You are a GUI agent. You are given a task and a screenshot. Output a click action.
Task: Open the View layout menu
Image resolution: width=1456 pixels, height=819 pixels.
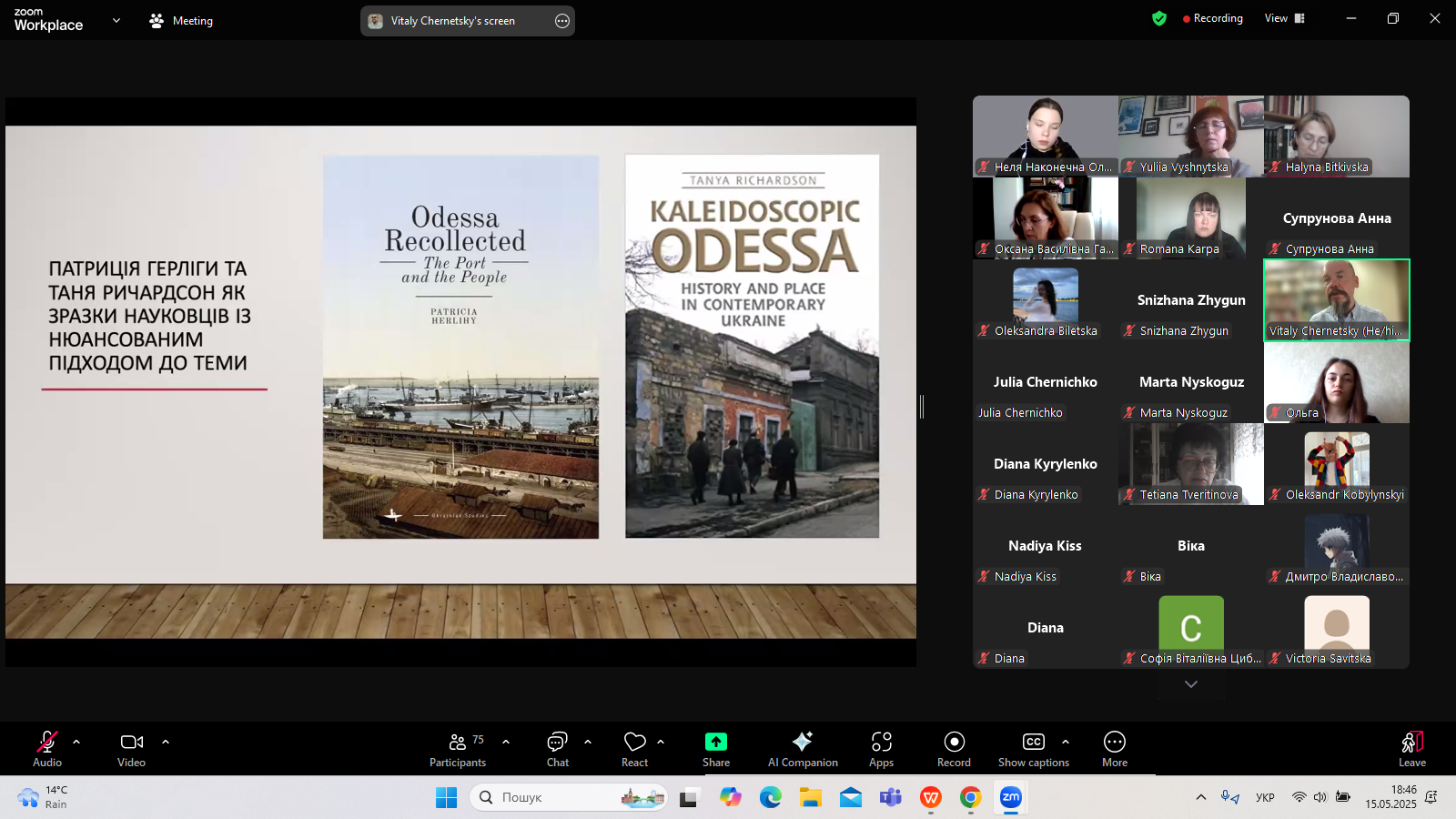1284,18
